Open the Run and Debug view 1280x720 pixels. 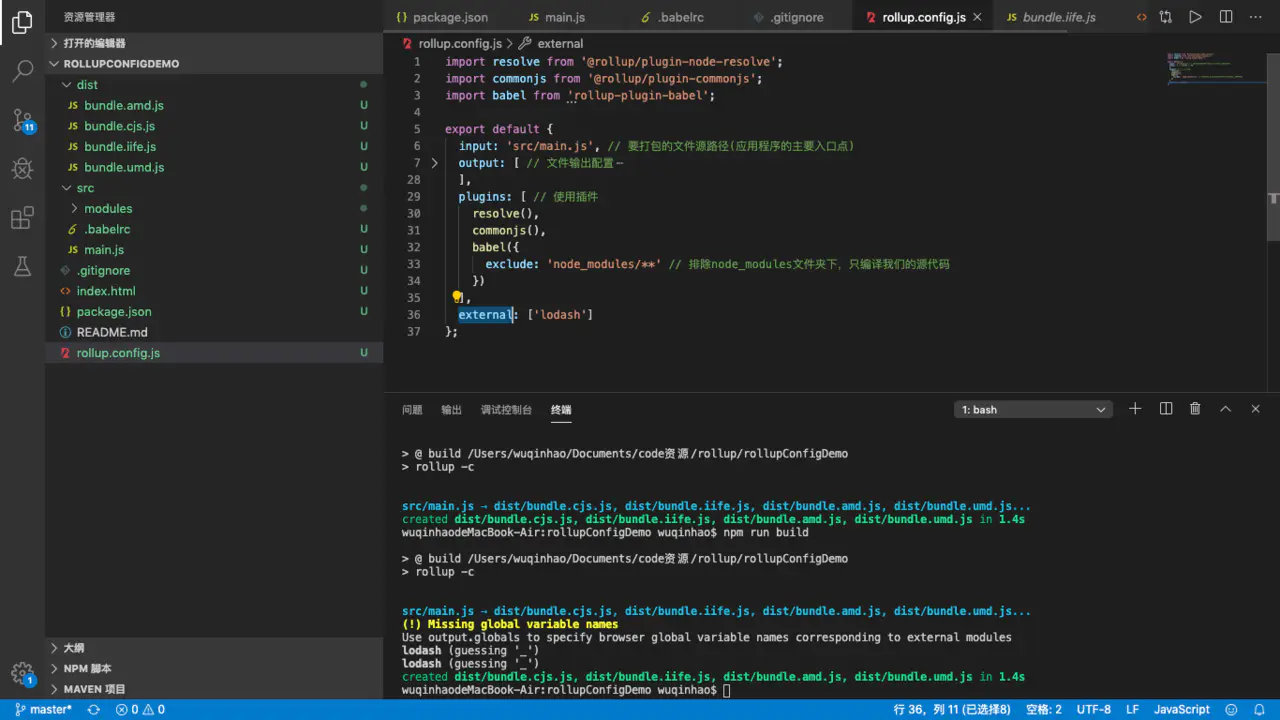pos(22,168)
